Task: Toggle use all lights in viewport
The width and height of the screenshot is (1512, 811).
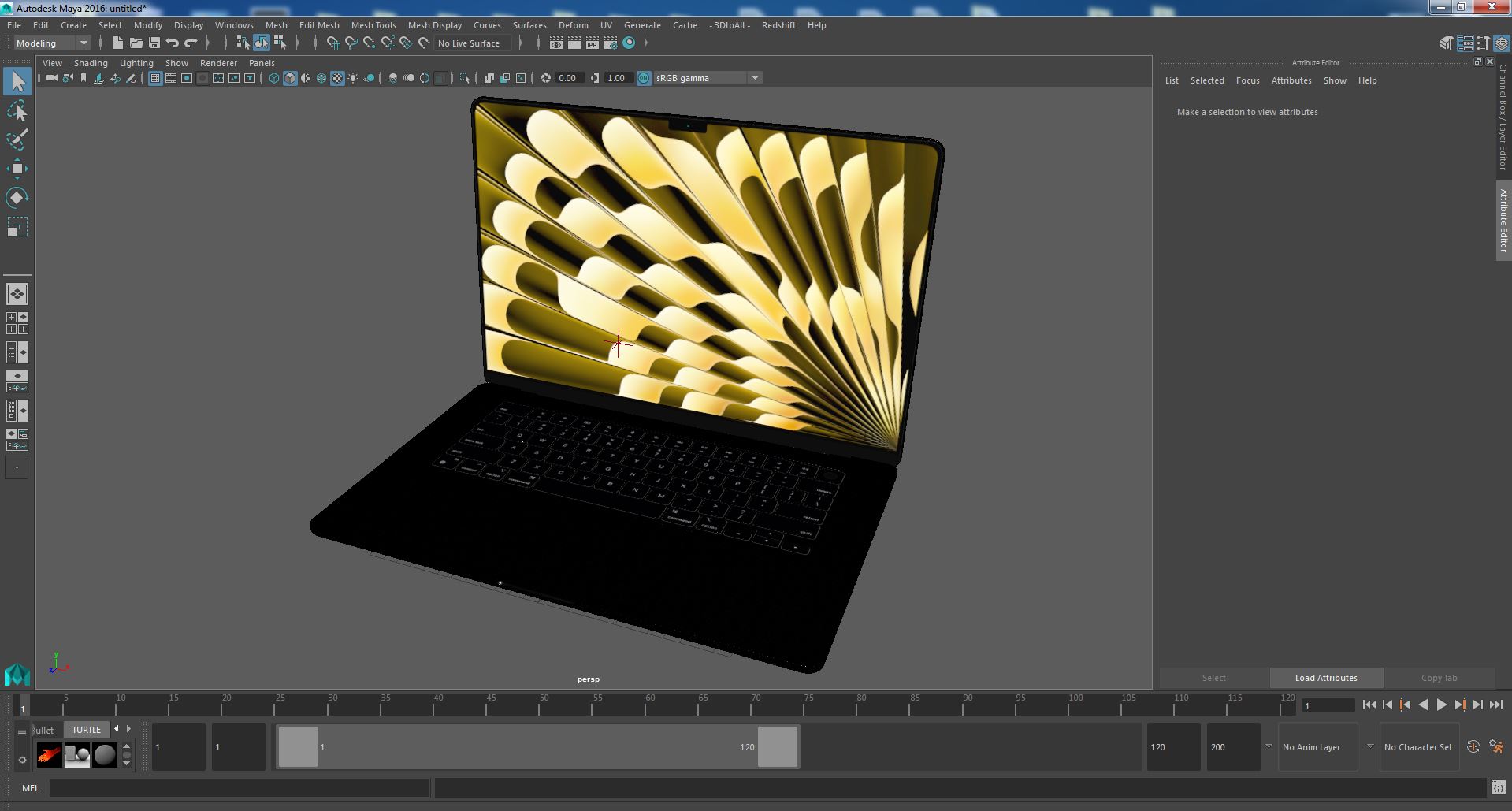Action: pyautogui.click(x=353, y=78)
